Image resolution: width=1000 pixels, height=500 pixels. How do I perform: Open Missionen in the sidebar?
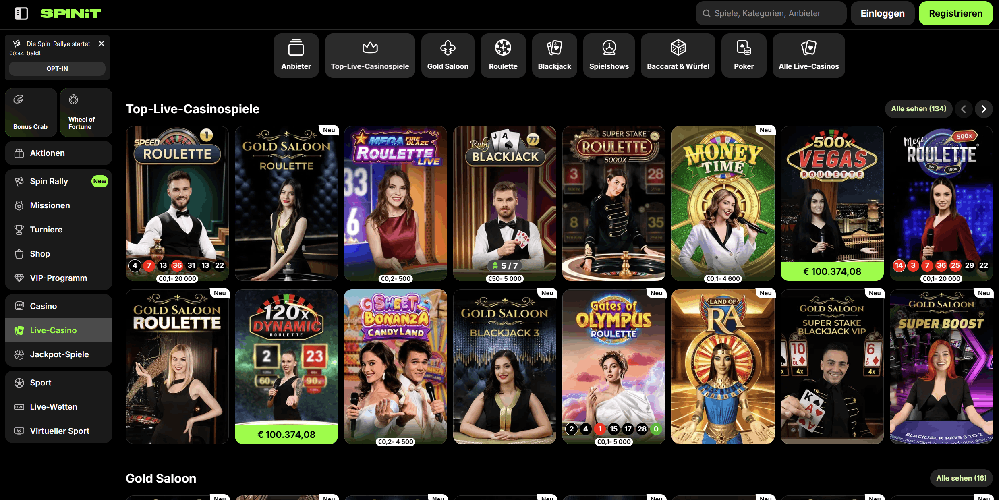[x=58, y=205]
